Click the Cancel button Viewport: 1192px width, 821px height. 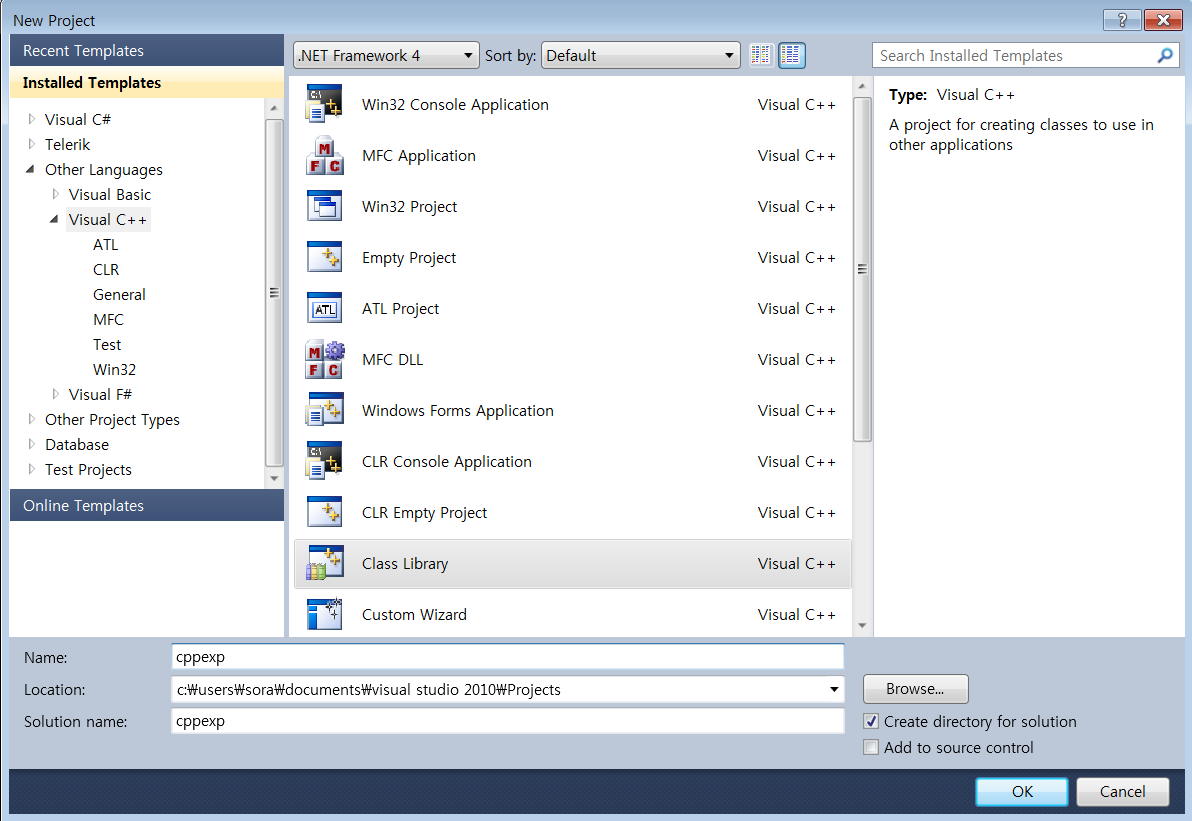(x=1122, y=791)
